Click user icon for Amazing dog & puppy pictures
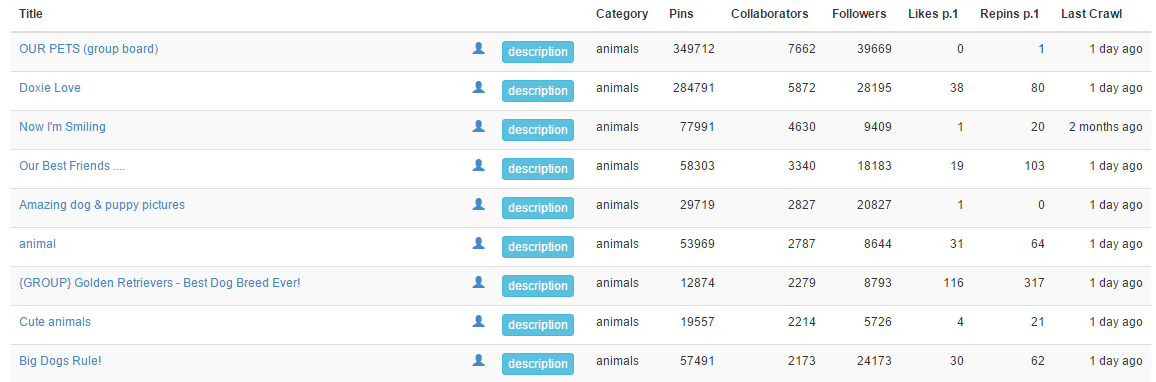Viewport: 1156px width, 382px height. click(x=478, y=204)
